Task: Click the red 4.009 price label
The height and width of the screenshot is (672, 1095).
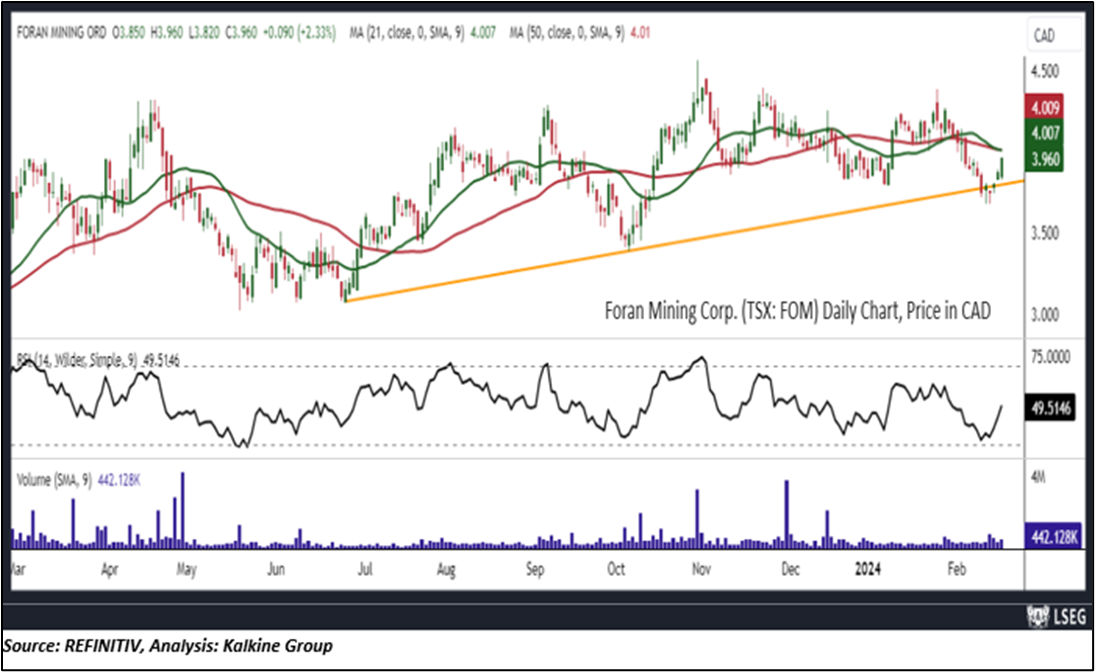Action: pos(1044,107)
